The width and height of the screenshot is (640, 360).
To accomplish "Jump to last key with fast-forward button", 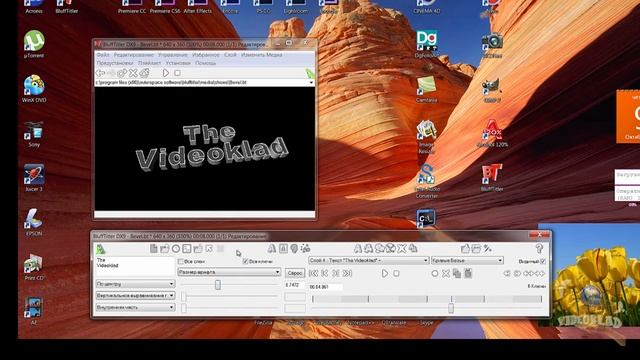I will (x=347, y=273).
